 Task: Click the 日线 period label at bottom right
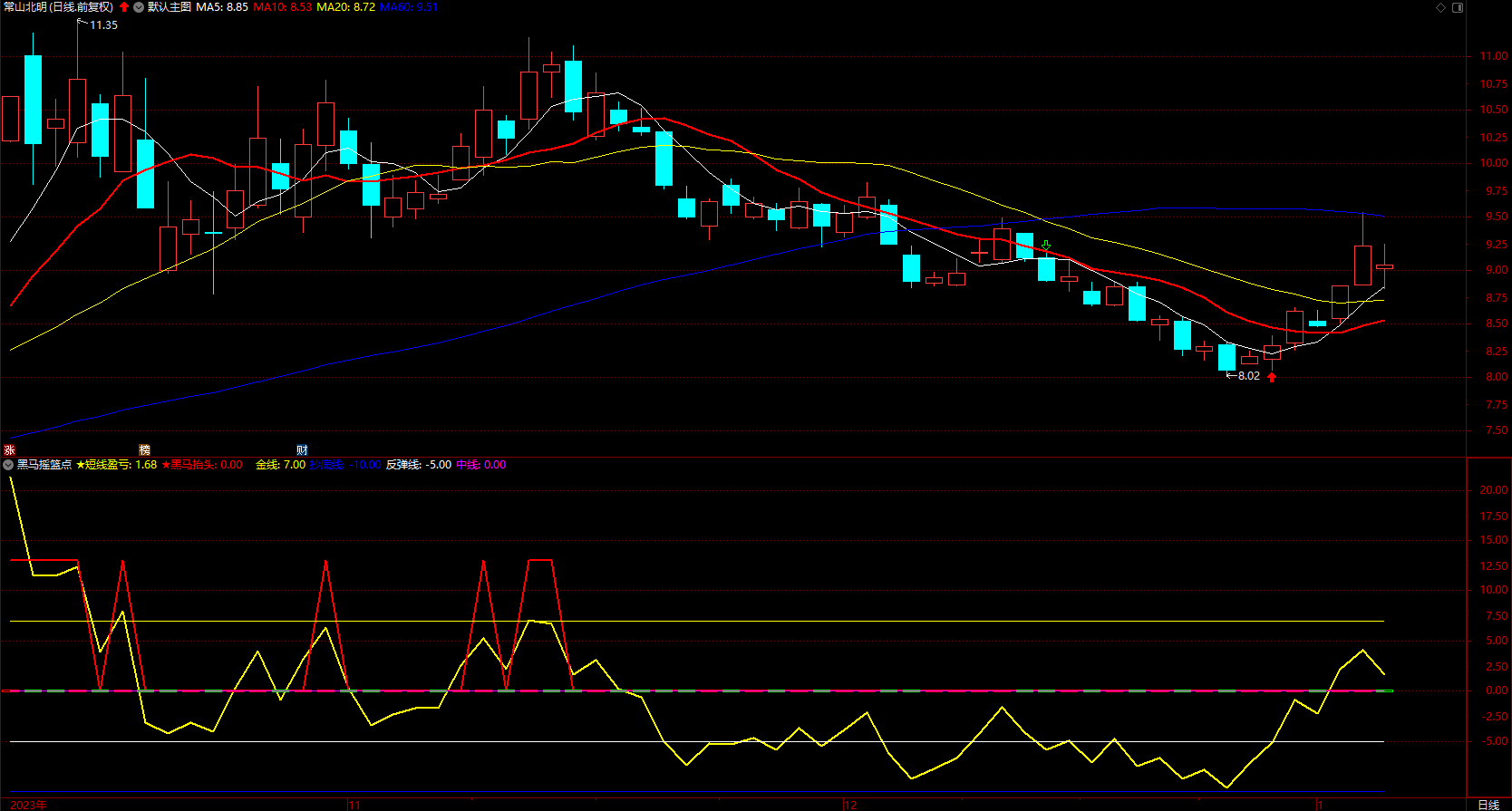coord(1488,805)
